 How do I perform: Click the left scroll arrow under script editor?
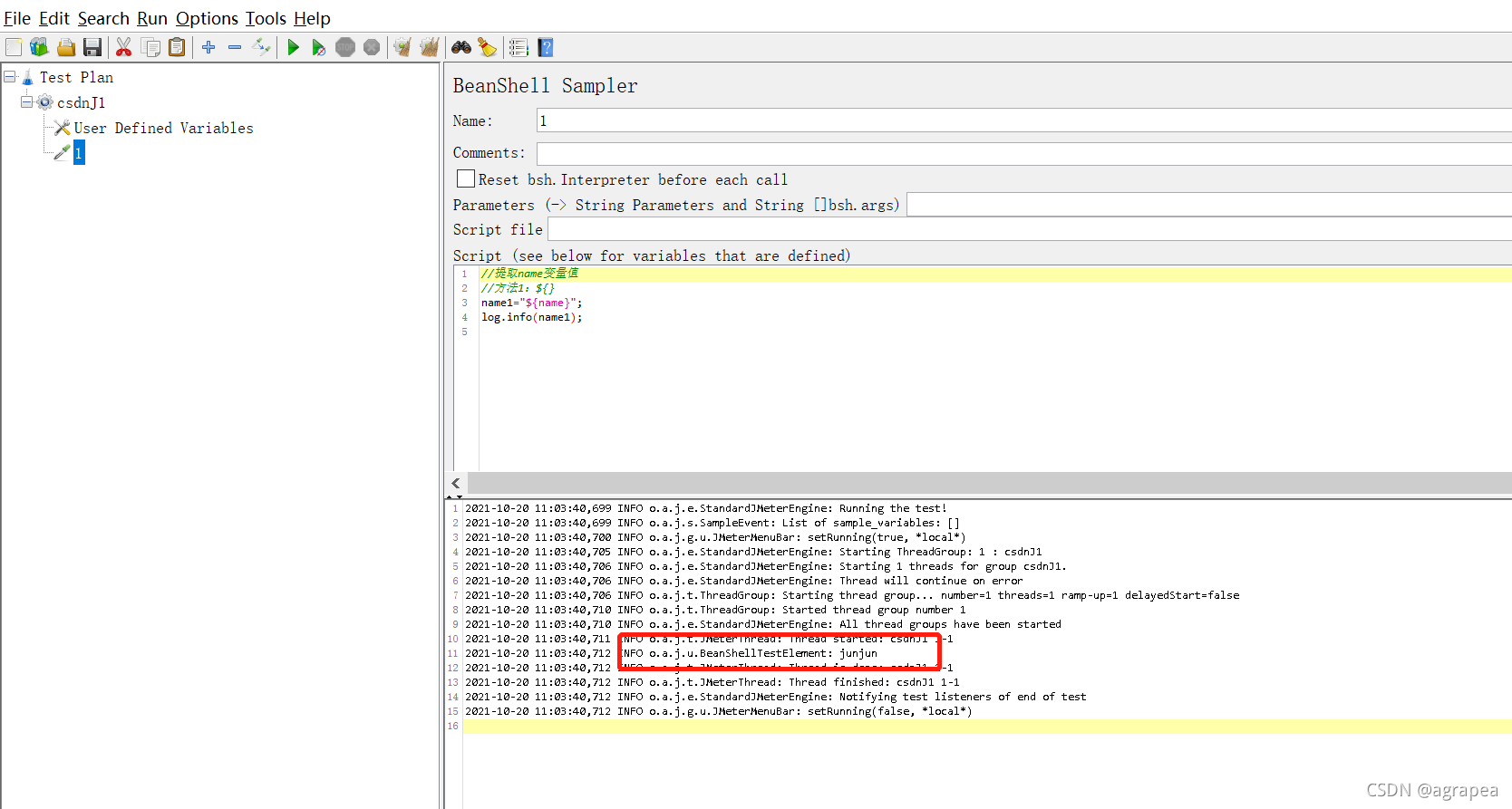click(x=456, y=483)
